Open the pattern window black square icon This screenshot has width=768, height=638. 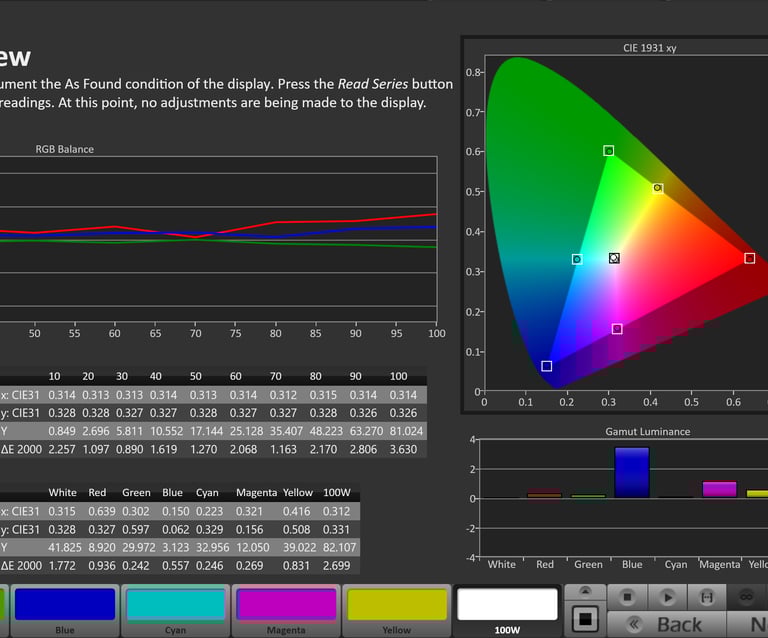[585, 619]
